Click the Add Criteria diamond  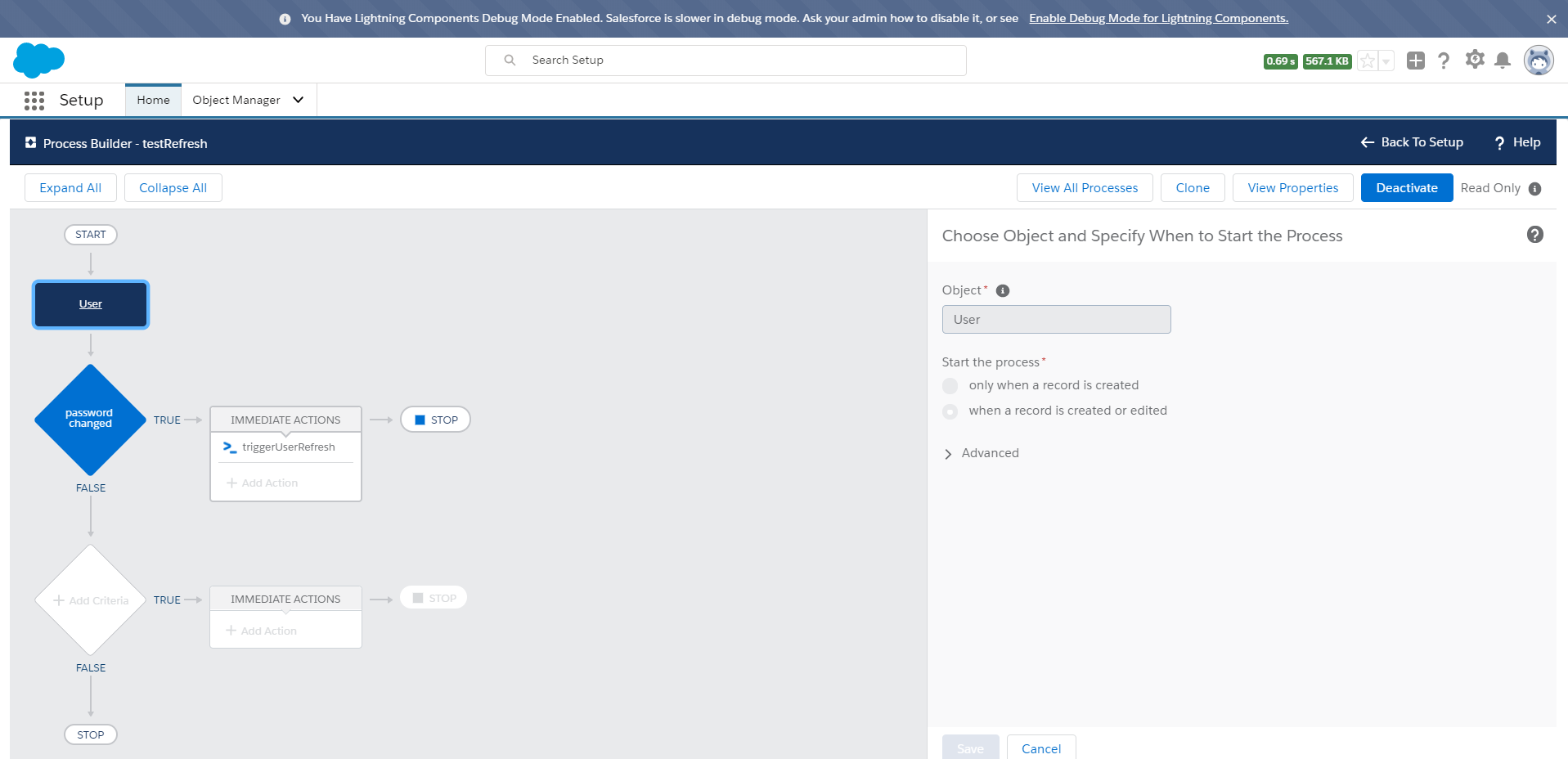coord(91,600)
